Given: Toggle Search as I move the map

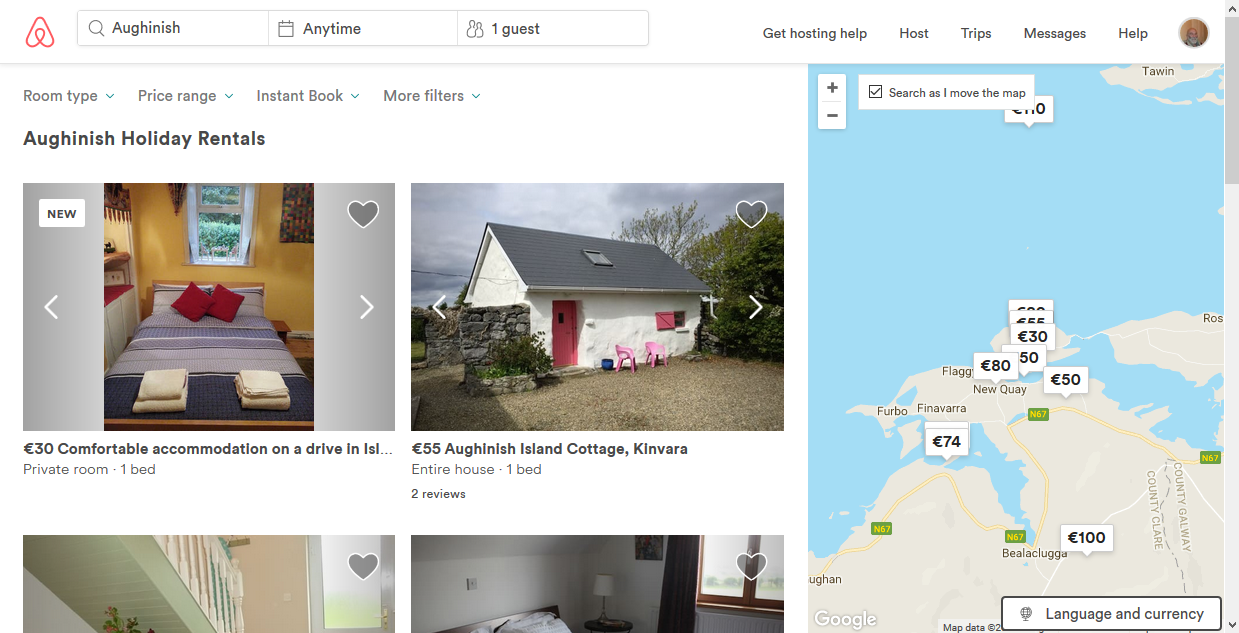Looking at the screenshot, I should (876, 92).
